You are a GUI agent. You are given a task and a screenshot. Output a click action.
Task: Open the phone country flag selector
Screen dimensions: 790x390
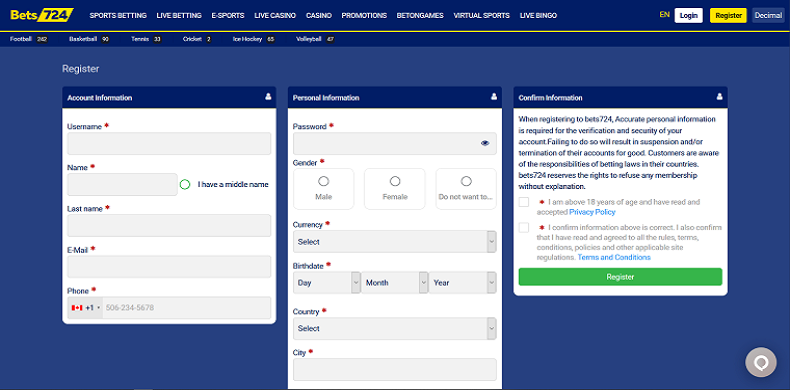click(x=85, y=307)
